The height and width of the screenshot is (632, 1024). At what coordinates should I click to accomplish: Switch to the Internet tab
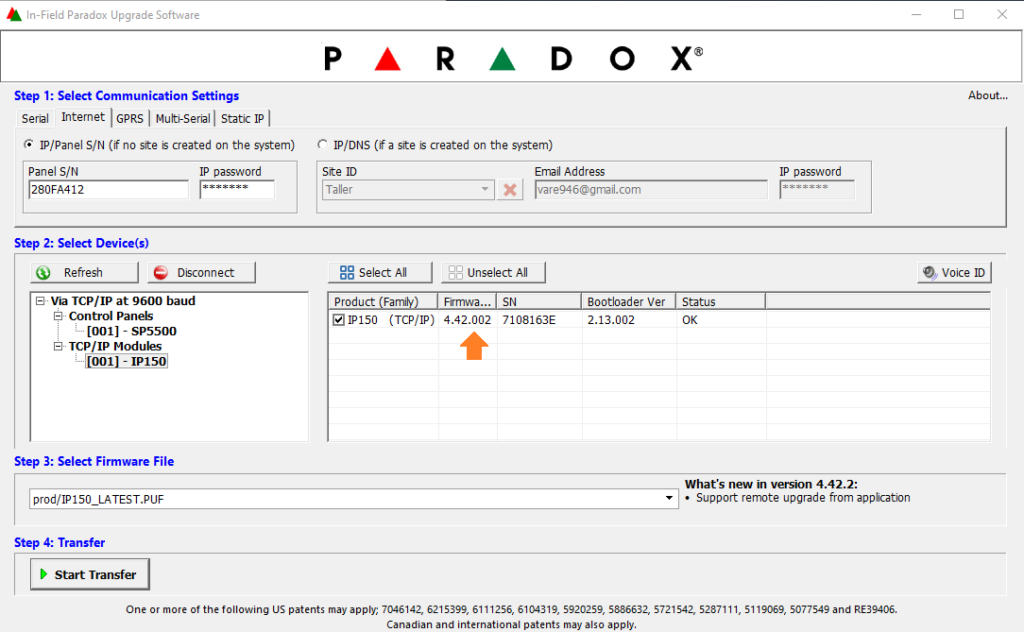[x=83, y=117]
